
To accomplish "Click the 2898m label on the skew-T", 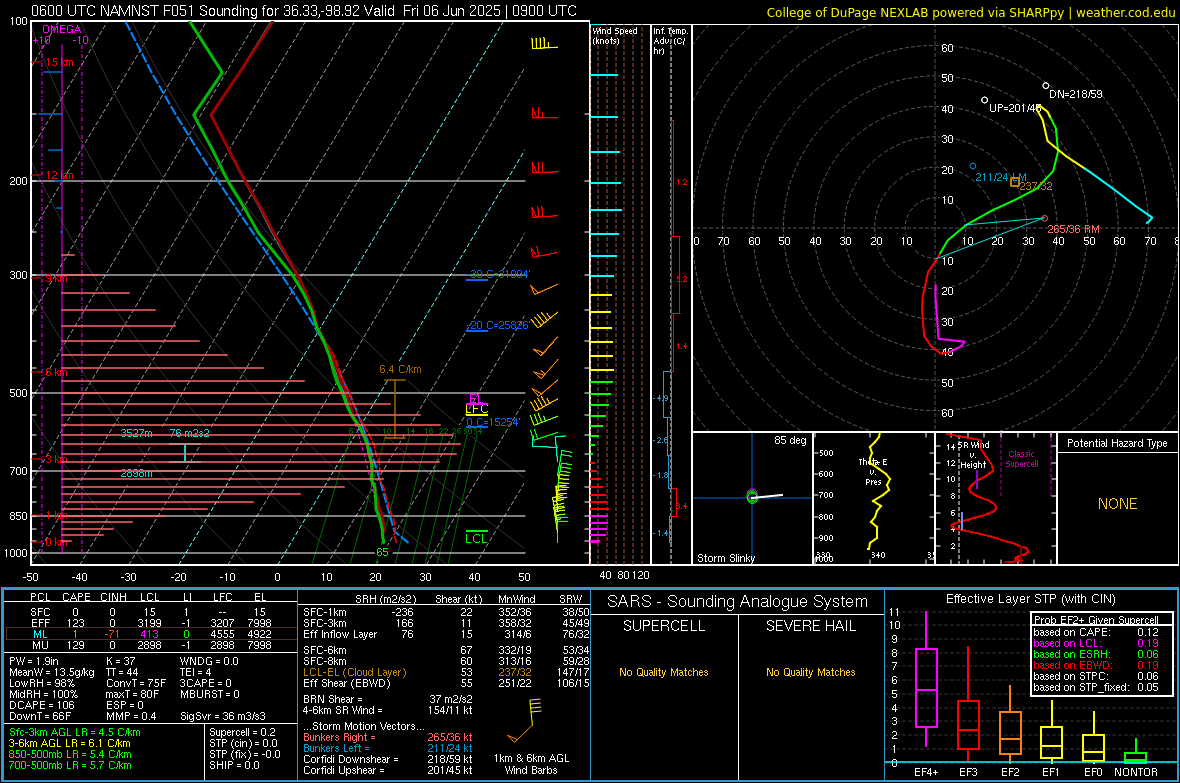I will (136, 474).
